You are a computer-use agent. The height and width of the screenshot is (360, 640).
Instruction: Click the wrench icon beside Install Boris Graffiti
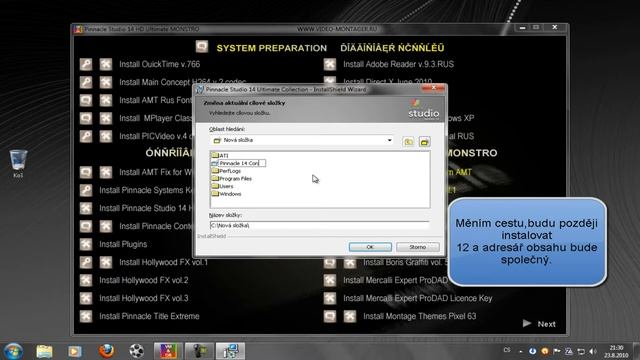(350, 263)
